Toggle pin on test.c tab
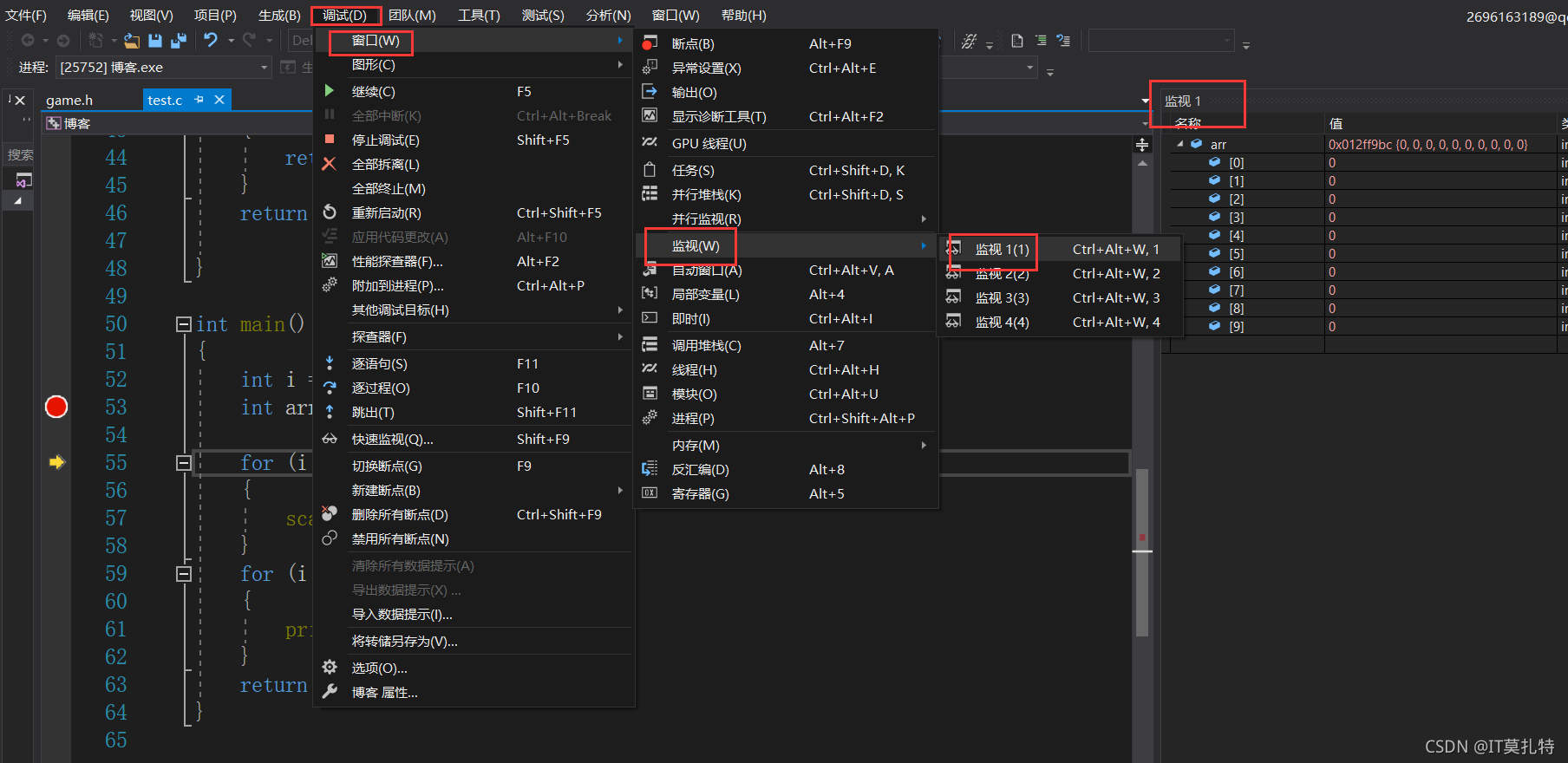Screen dimensions: 1568x763 pyautogui.click(x=199, y=100)
